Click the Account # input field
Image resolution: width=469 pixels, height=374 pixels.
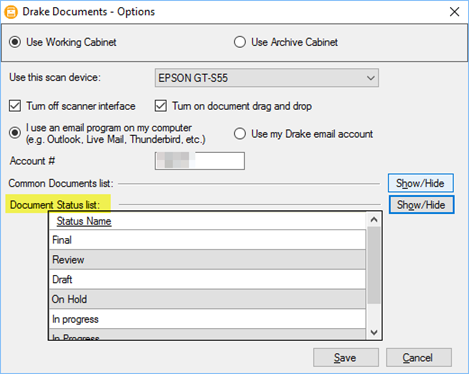click(200, 161)
